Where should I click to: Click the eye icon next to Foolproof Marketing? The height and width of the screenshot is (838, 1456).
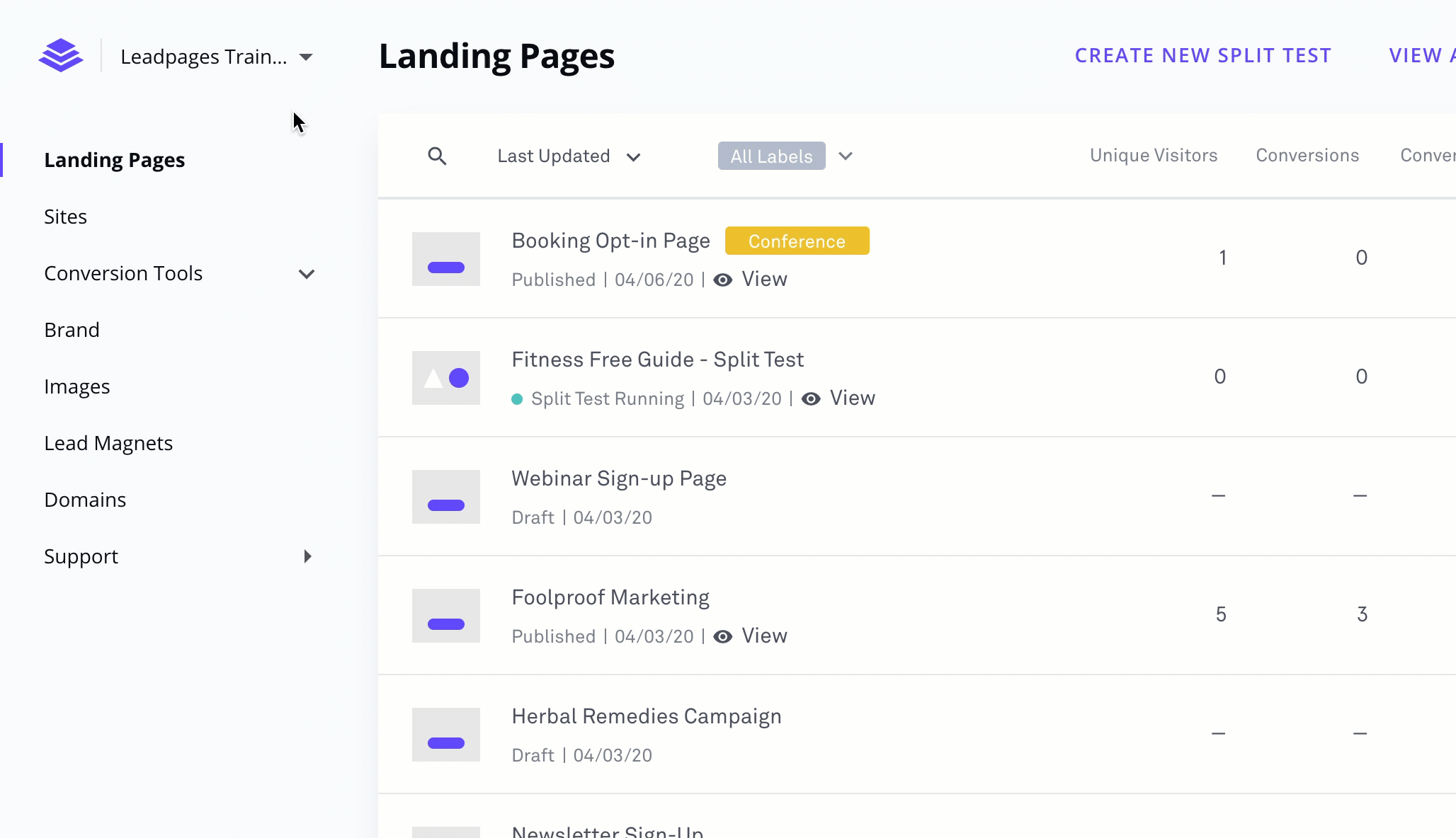(722, 637)
